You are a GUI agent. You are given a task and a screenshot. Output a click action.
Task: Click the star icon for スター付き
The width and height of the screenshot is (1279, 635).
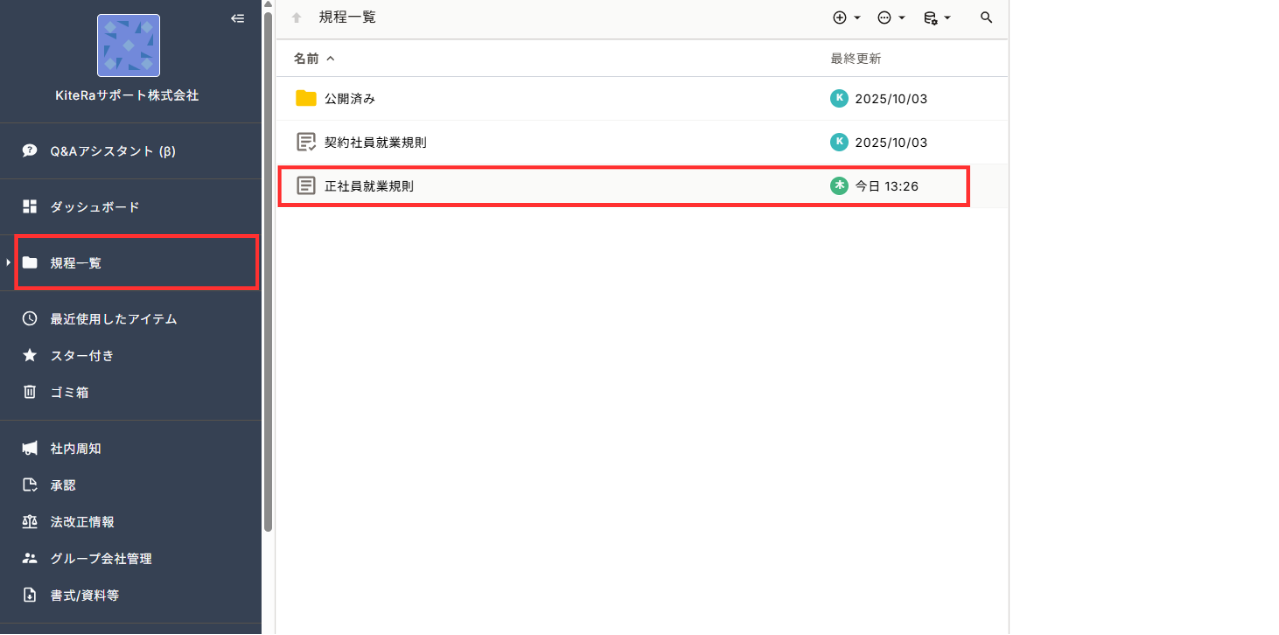pyautogui.click(x=30, y=355)
